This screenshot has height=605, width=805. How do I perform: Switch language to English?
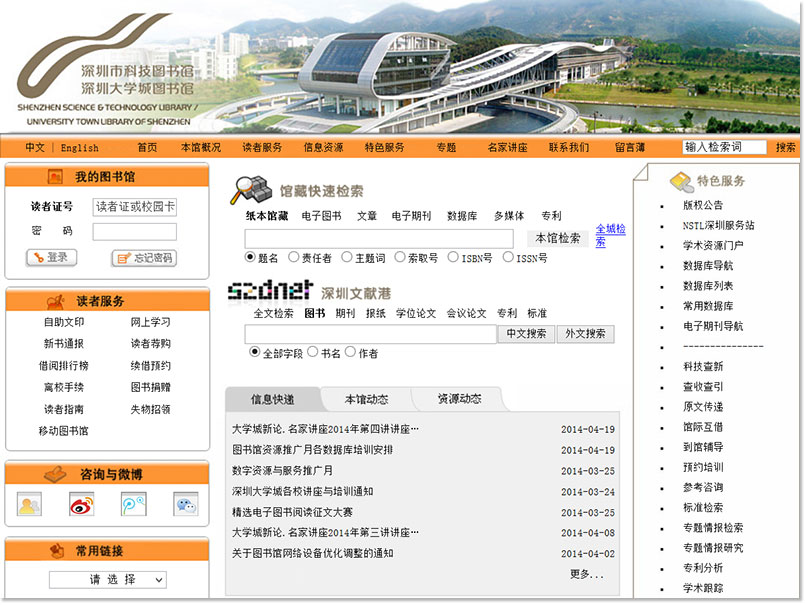tap(80, 147)
